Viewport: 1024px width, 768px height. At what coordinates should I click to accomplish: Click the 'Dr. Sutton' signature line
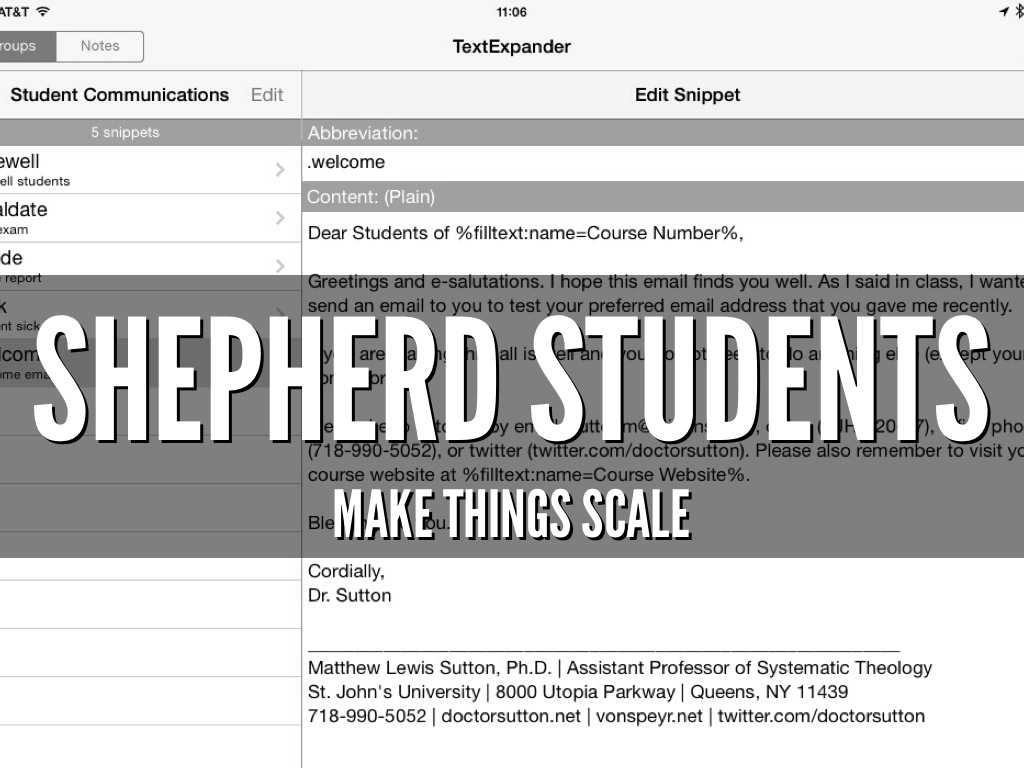[x=349, y=596]
